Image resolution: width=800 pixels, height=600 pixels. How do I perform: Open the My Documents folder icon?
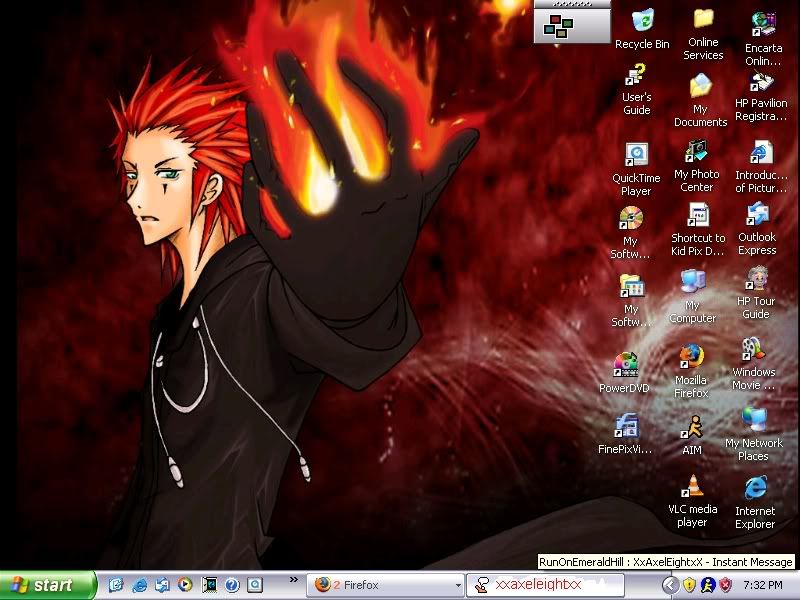pyautogui.click(x=700, y=99)
